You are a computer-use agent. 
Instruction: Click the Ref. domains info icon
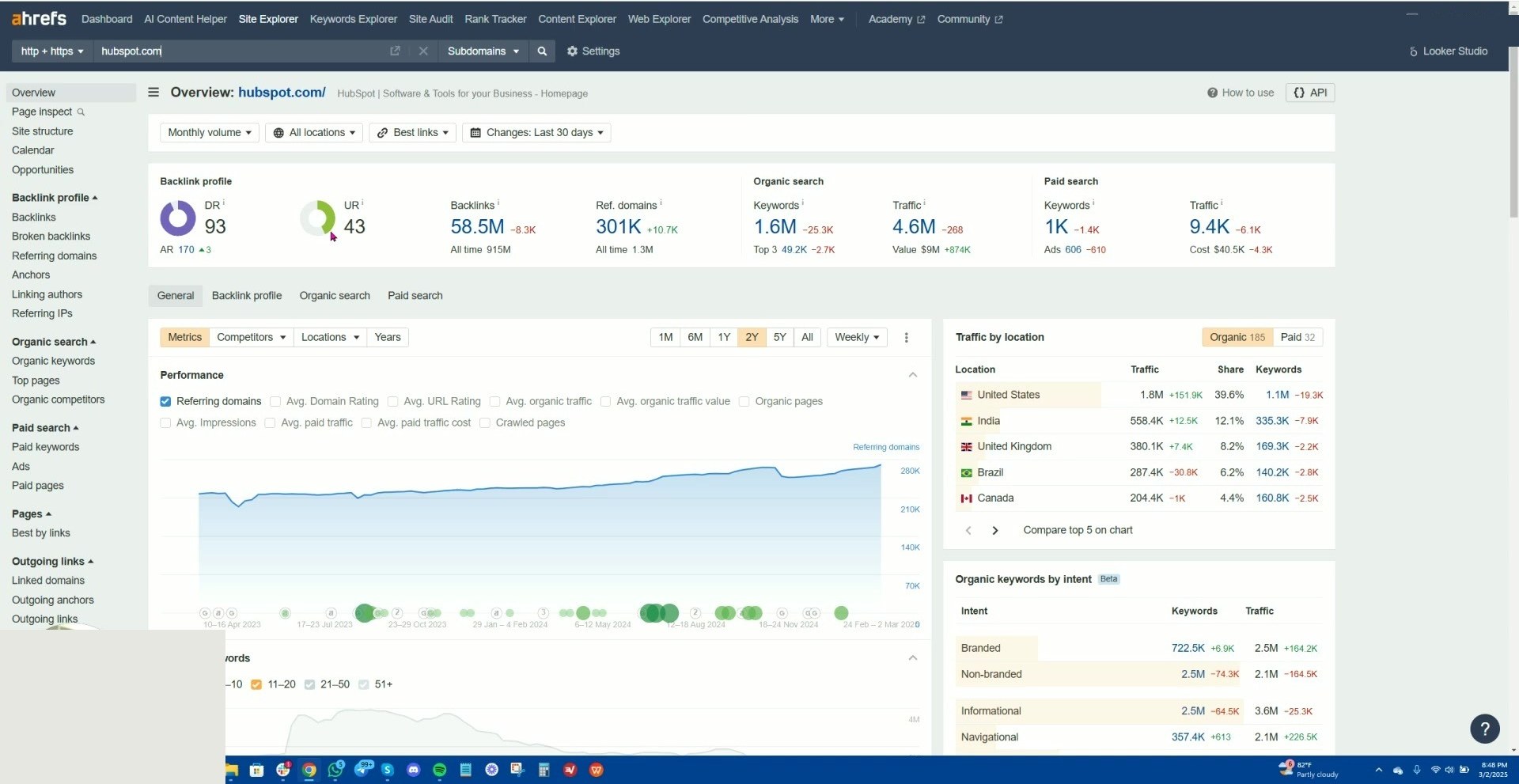(661, 203)
